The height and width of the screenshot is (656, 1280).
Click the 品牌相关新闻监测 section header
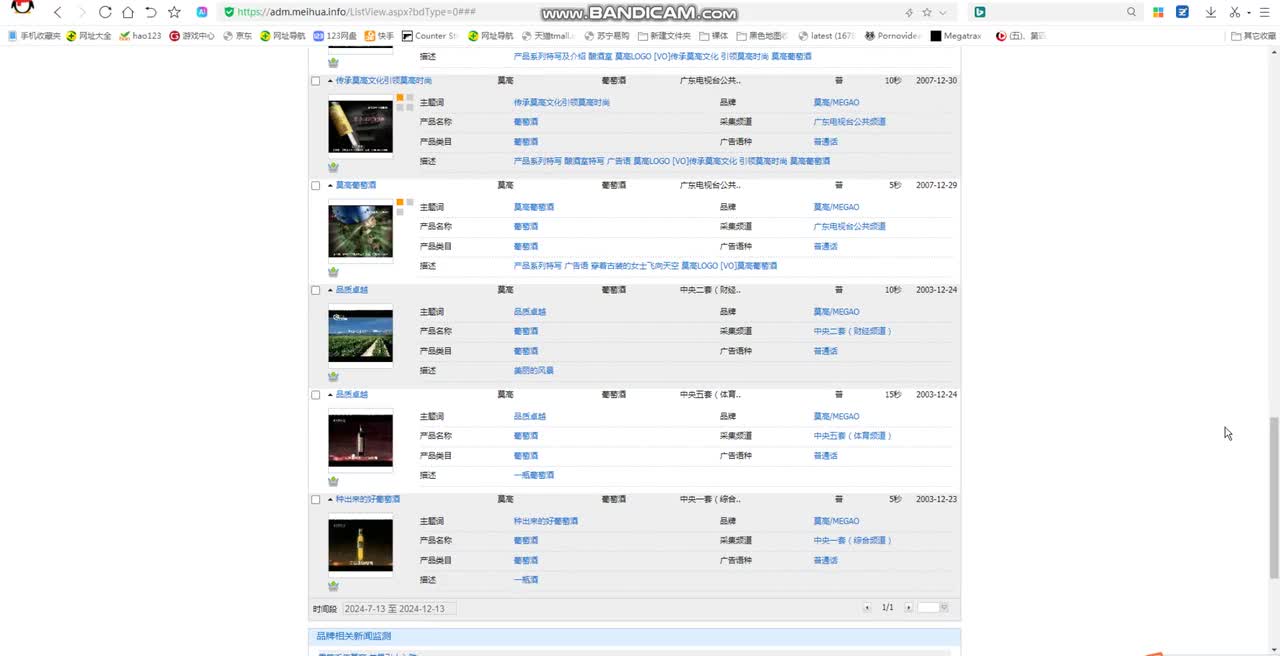click(353, 636)
